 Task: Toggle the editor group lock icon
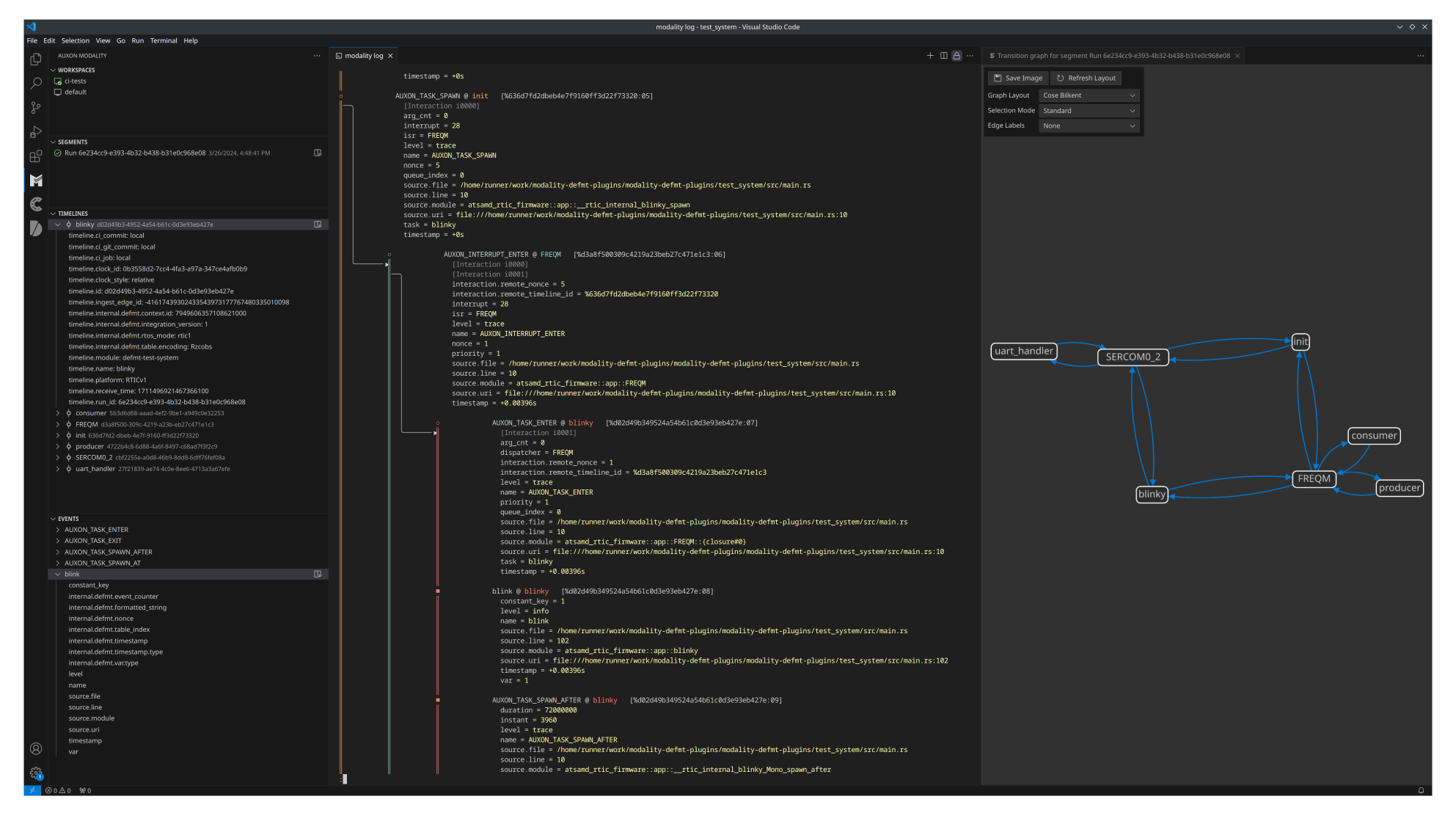[956, 56]
